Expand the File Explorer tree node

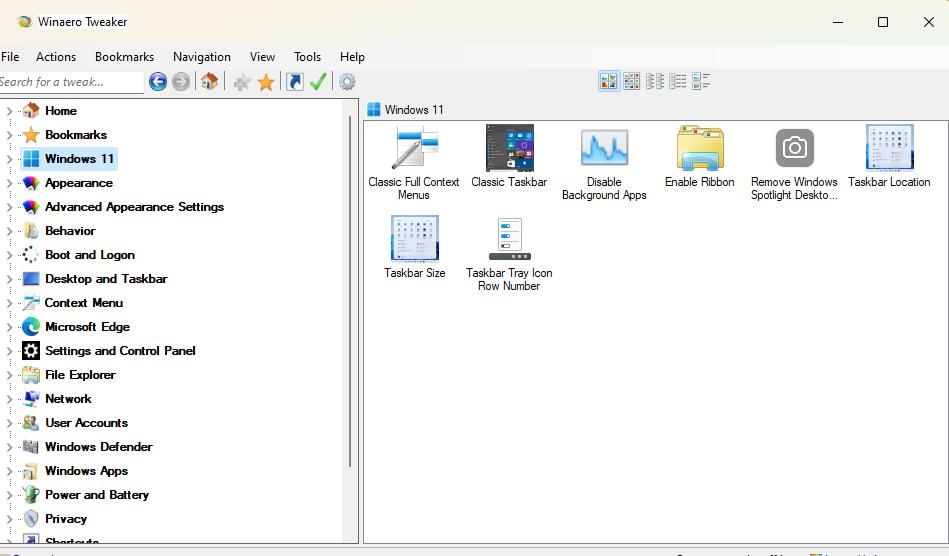tap(9, 375)
